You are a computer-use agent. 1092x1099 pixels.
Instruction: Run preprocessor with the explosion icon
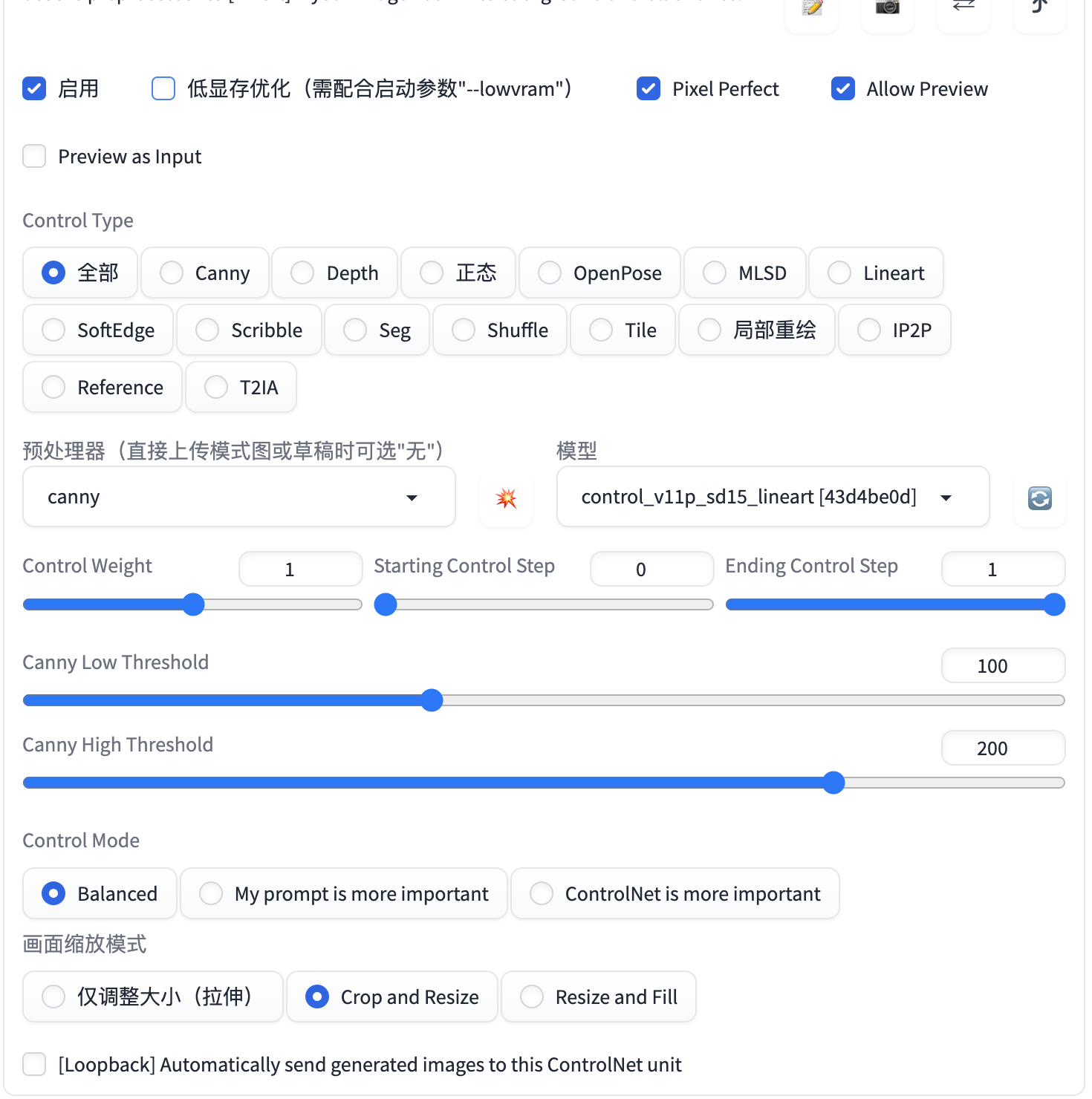[x=507, y=498]
